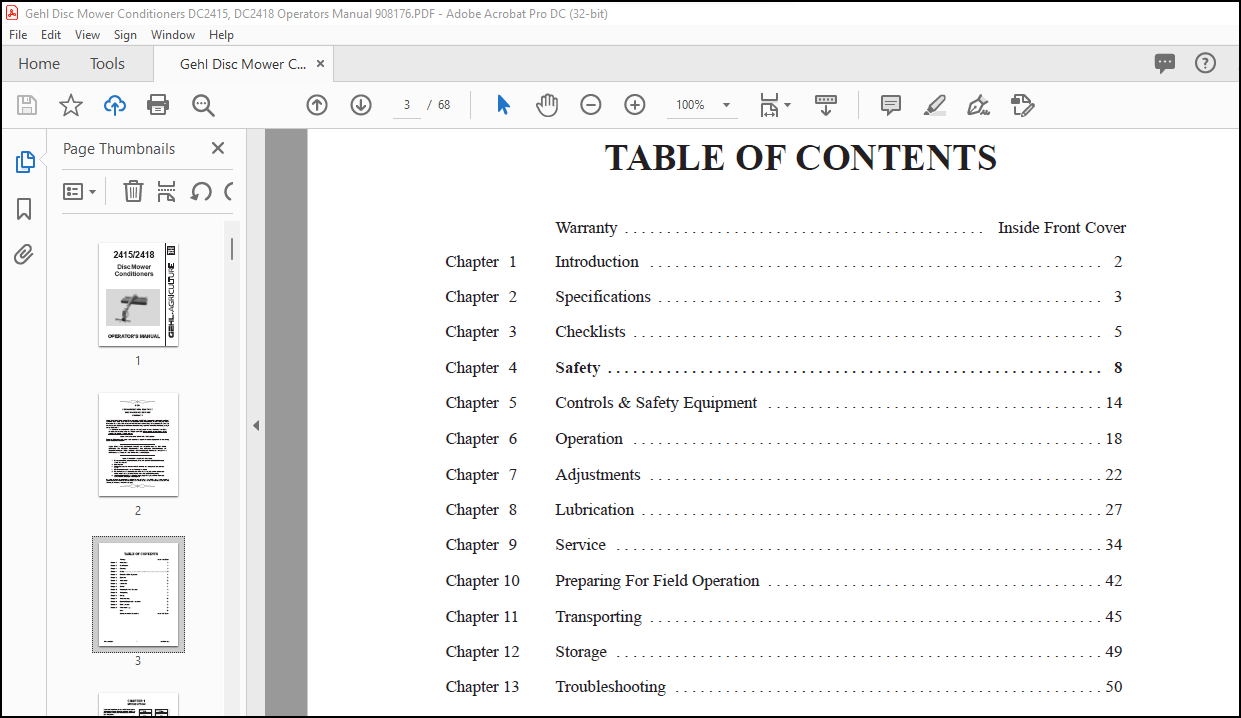Click 'TABLE OF CONTENTS' heading
The image size is (1241, 718).
click(801, 158)
